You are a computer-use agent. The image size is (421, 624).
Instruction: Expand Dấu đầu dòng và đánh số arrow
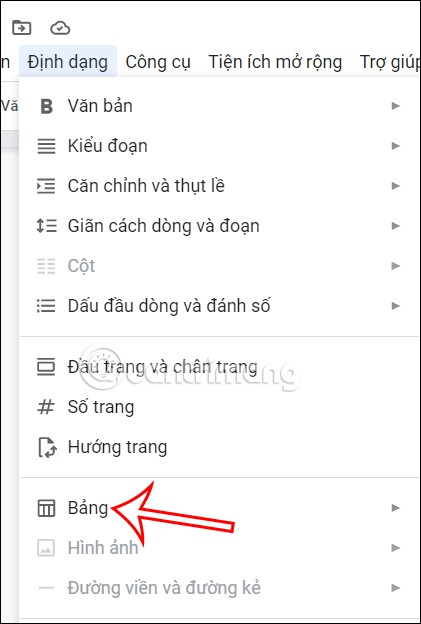[x=395, y=306]
